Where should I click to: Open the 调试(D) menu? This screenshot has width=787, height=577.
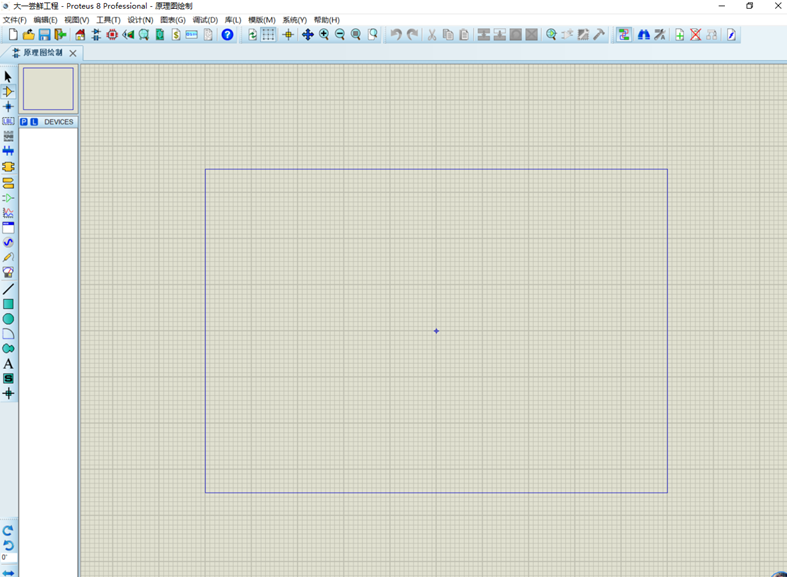point(205,20)
